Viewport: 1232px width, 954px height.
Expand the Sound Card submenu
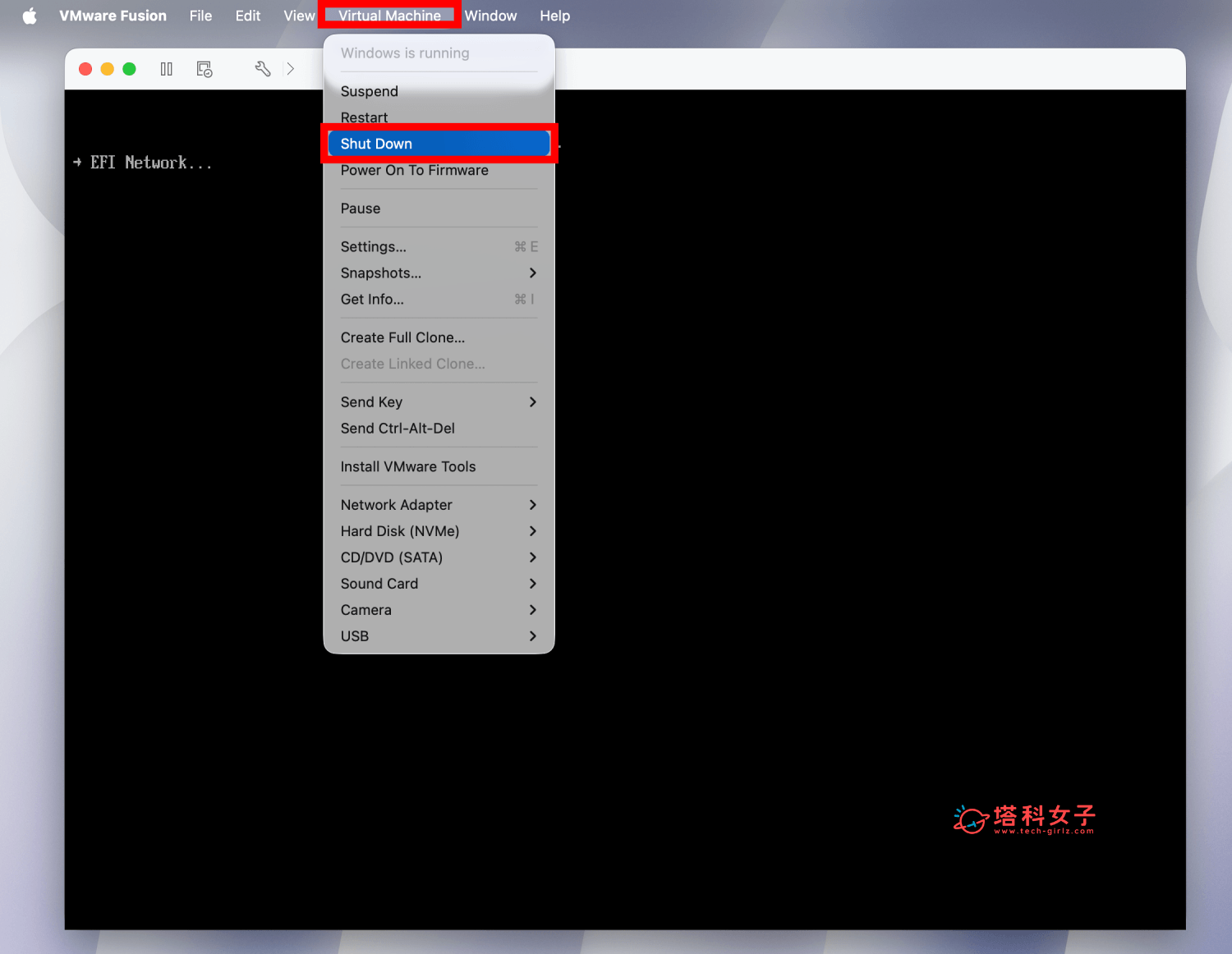[x=439, y=583]
